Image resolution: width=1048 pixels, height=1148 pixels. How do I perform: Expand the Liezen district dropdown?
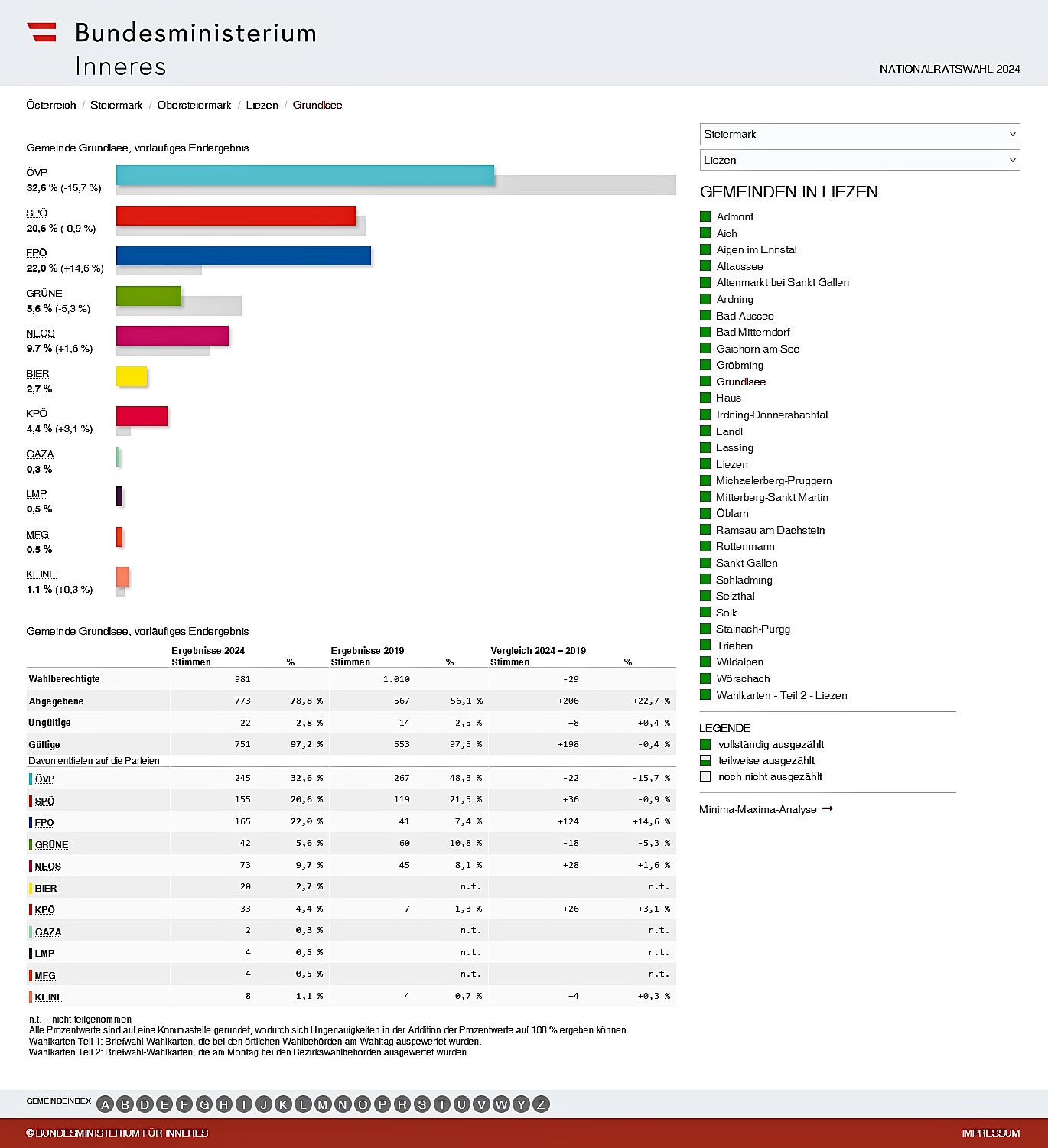(859, 160)
